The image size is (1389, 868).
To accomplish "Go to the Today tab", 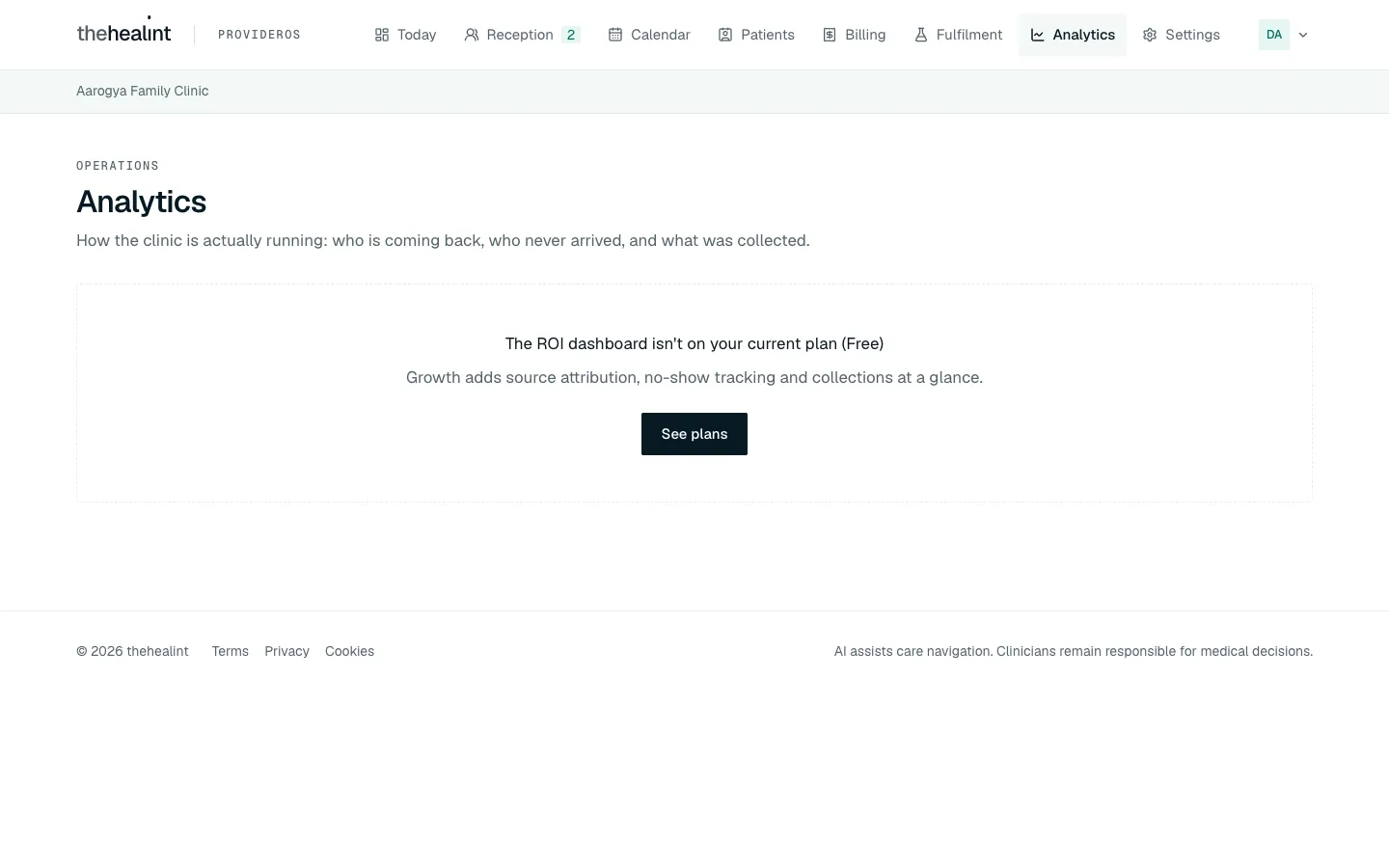I will 405,35.
